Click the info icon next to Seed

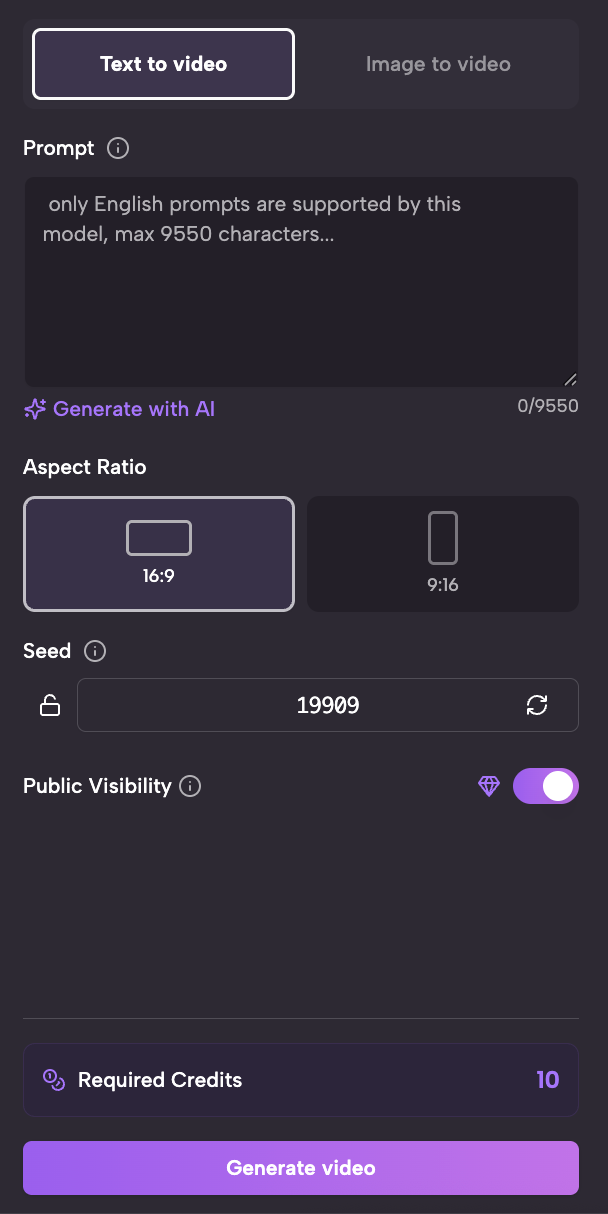tap(95, 652)
